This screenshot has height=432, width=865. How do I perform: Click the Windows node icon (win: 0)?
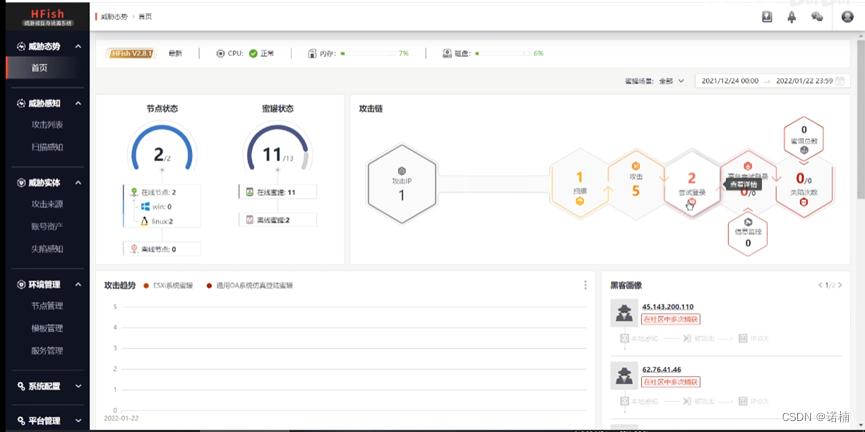(x=146, y=206)
